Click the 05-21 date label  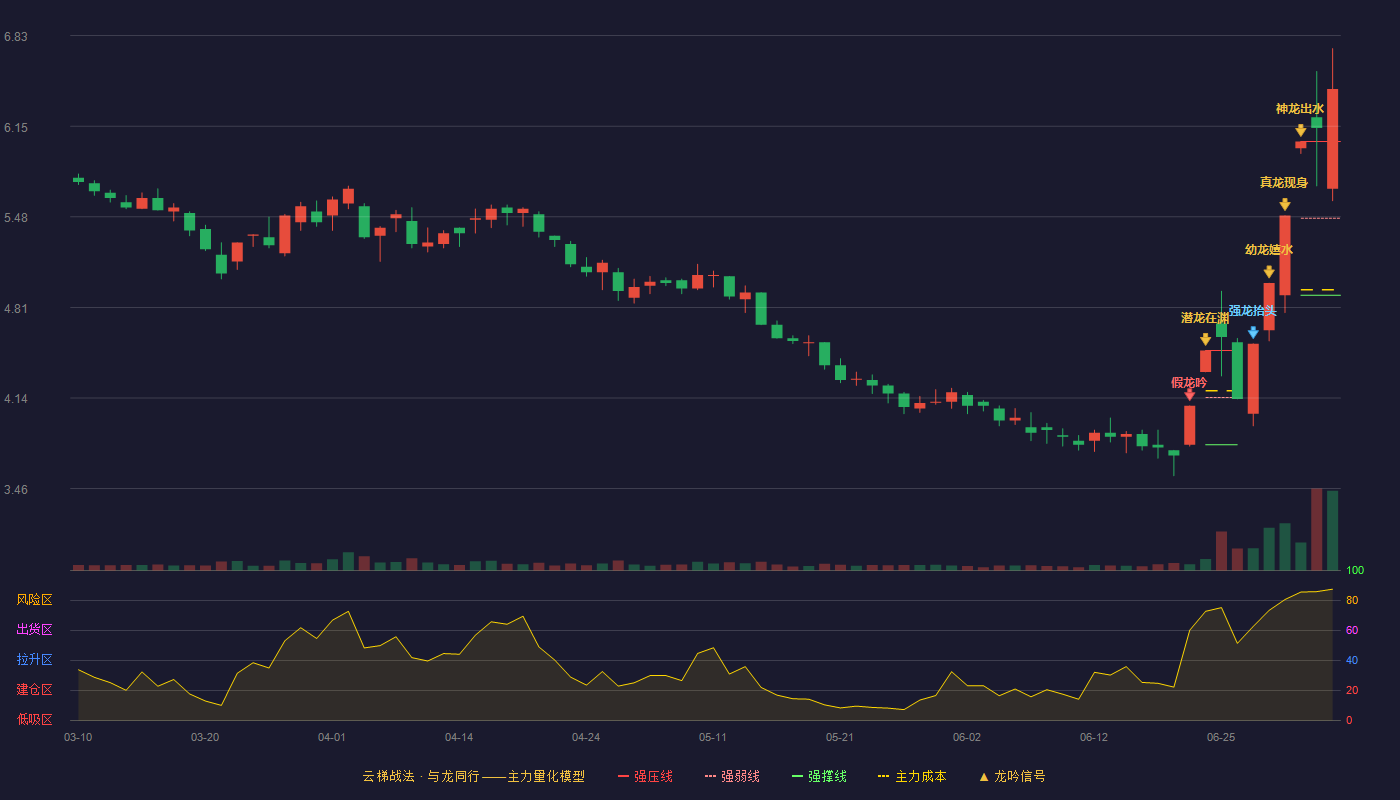(x=840, y=737)
